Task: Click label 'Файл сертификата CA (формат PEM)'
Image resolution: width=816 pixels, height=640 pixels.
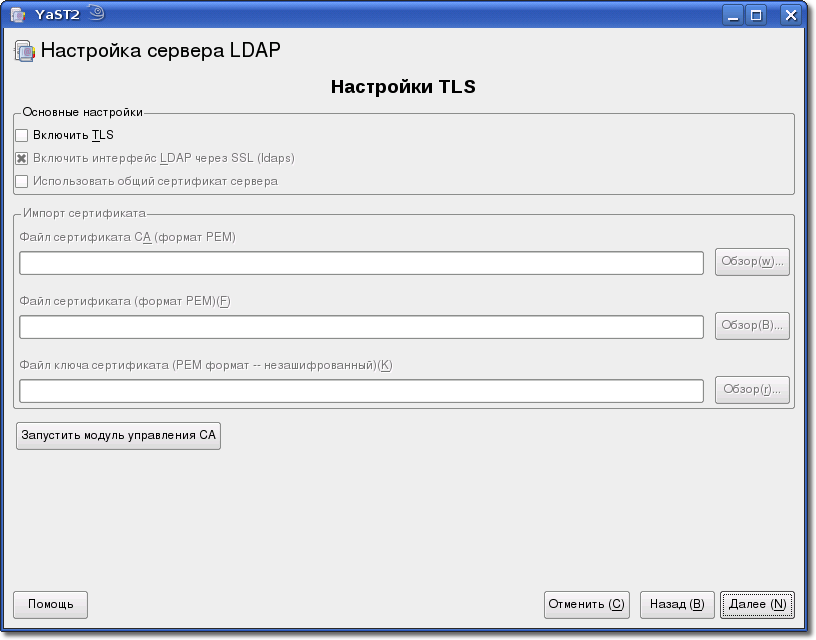Action: (128, 237)
